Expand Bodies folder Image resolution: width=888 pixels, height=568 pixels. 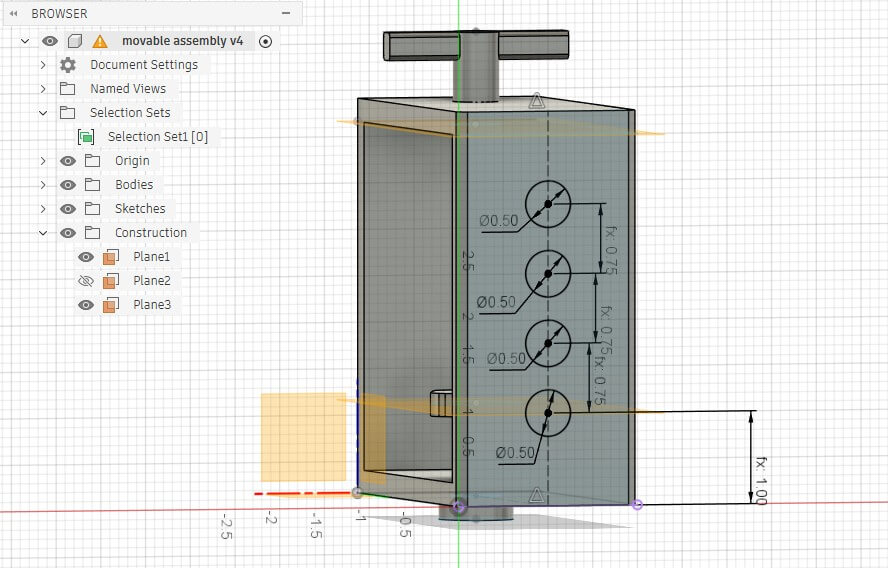tap(43, 185)
